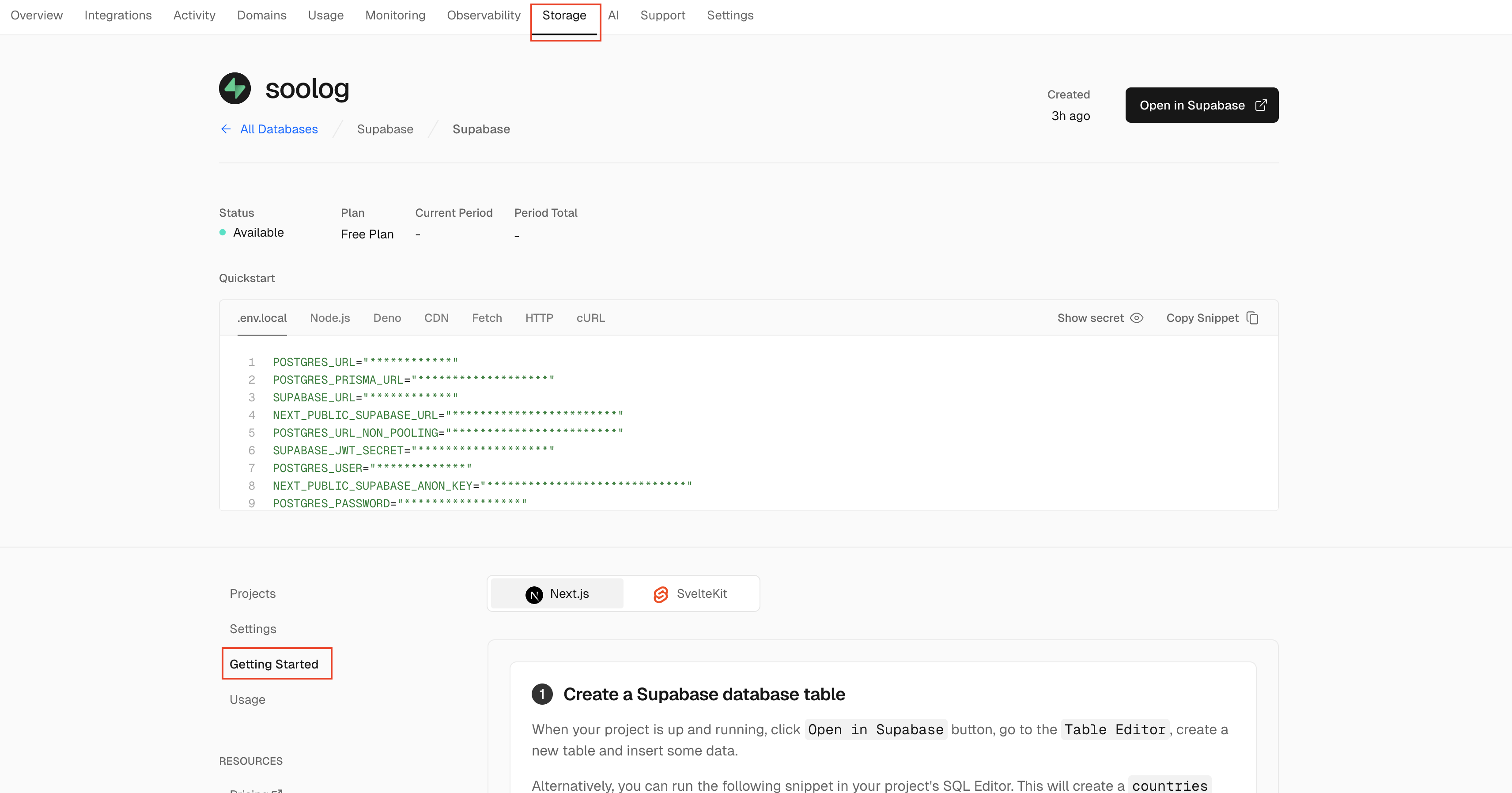Open the AI tab
This screenshot has width=1512, height=793.
point(613,15)
